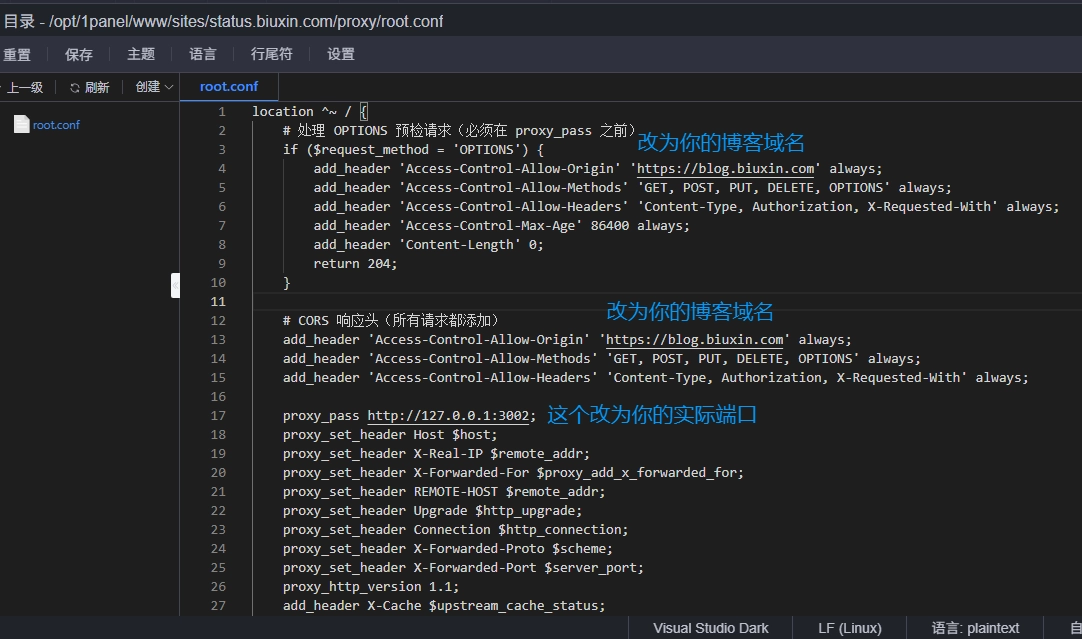Image resolution: width=1082 pixels, height=639 pixels.
Task: Click the '# CORS 响应头' comment line
Action: pos(391,320)
